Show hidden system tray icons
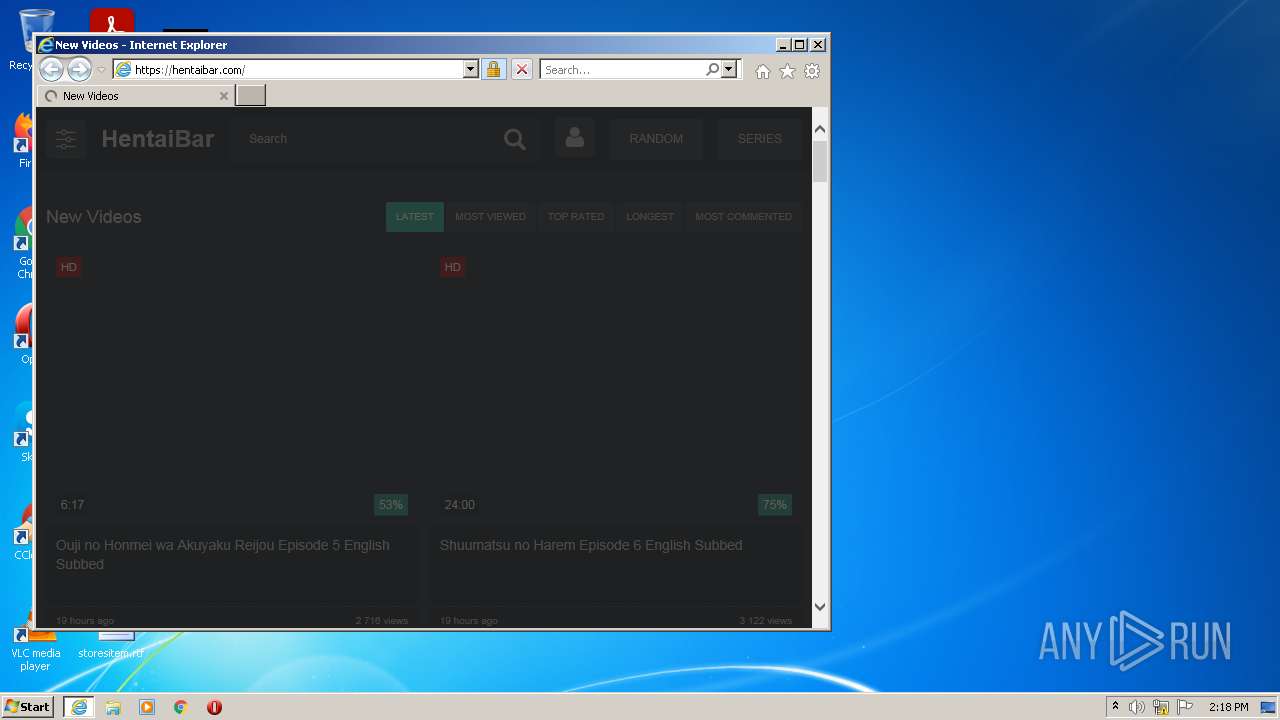Viewport: 1280px width, 720px height. tap(1115, 707)
